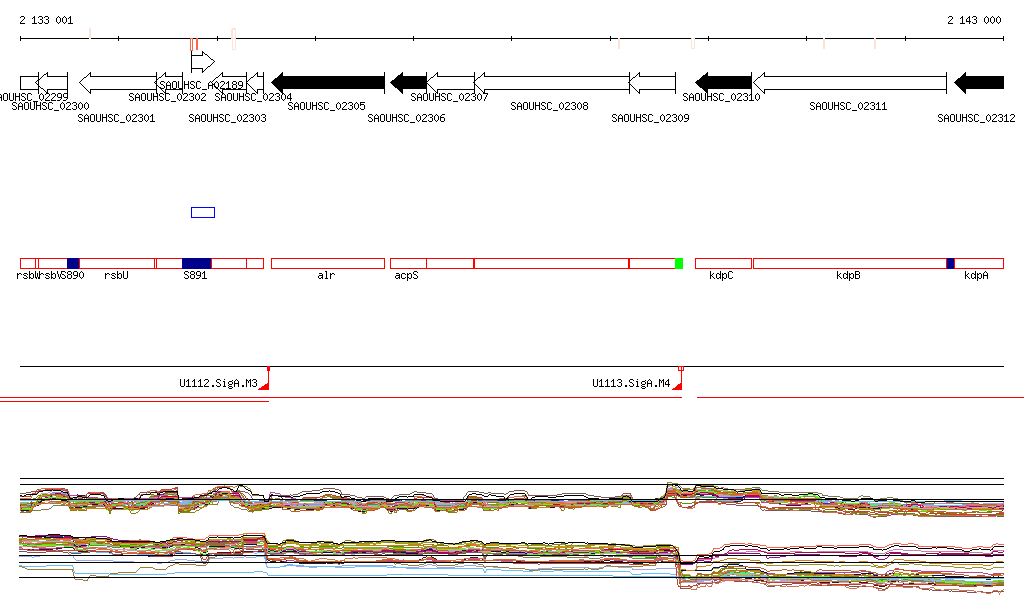Select the red alr gene box
This screenshot has height=611, width=1024.
[327, 263]
